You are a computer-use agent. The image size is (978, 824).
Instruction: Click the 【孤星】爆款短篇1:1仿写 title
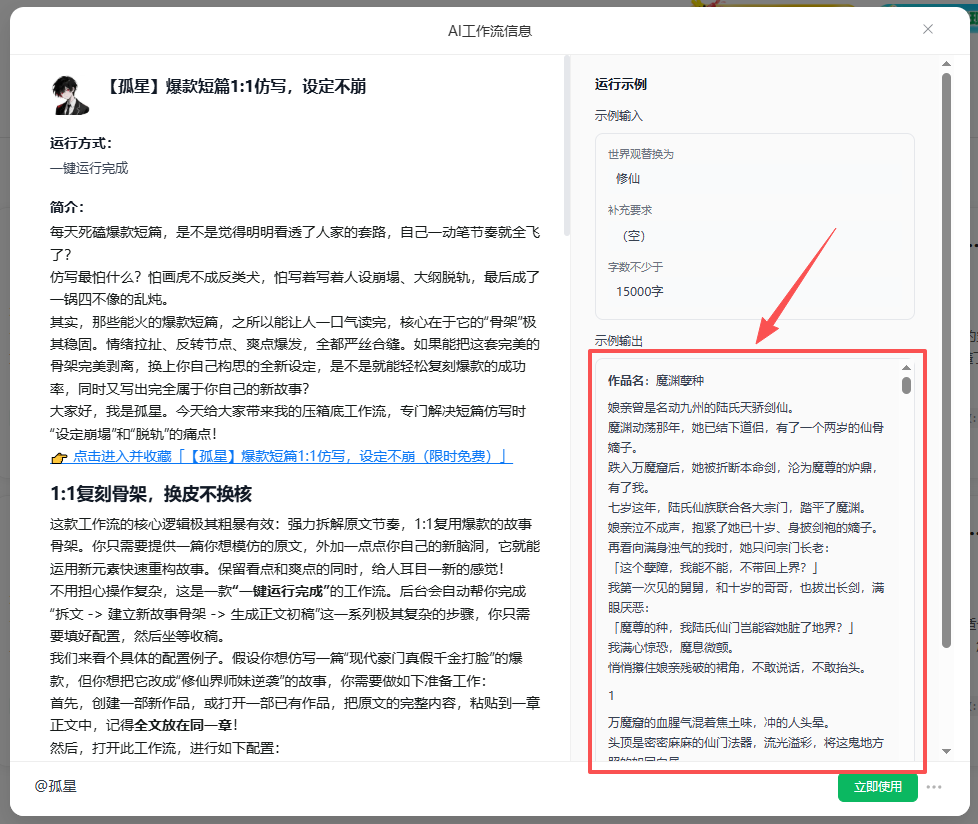pyautogui.click(x=235, y=86)
